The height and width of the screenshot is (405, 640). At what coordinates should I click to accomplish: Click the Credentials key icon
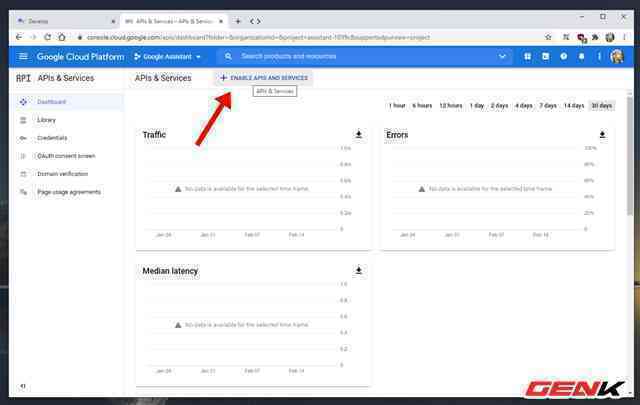[23, 138]
